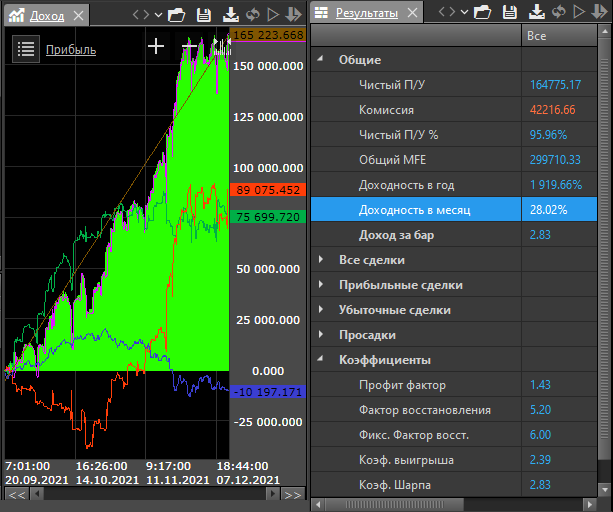Download icon in Результаты panel toolbar
Image resolution: width=613 pixels, height=512 pixels.
click(537, 12)
